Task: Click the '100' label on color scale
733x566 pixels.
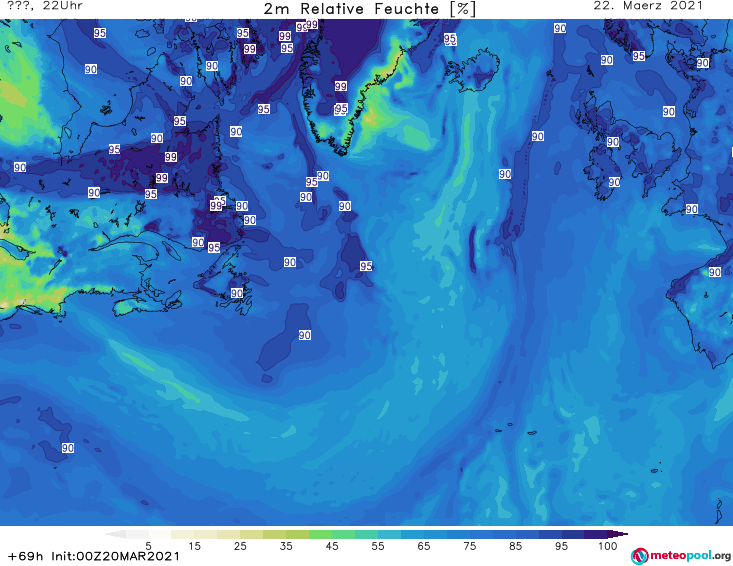Action: click(x=607, y=546)
